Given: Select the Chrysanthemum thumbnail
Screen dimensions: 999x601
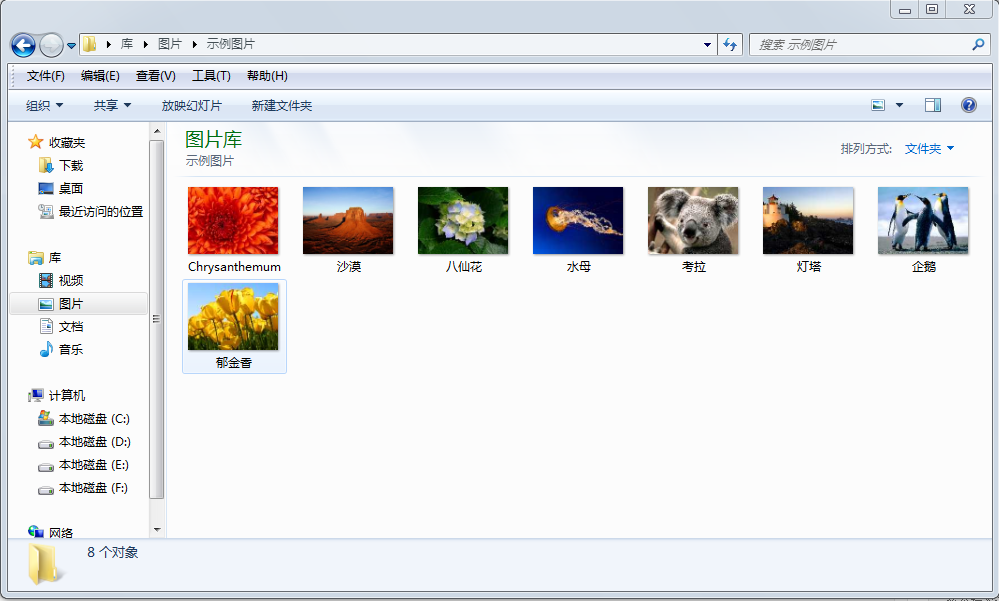Looking at the screenshot, I should click(x=233, y=221).
